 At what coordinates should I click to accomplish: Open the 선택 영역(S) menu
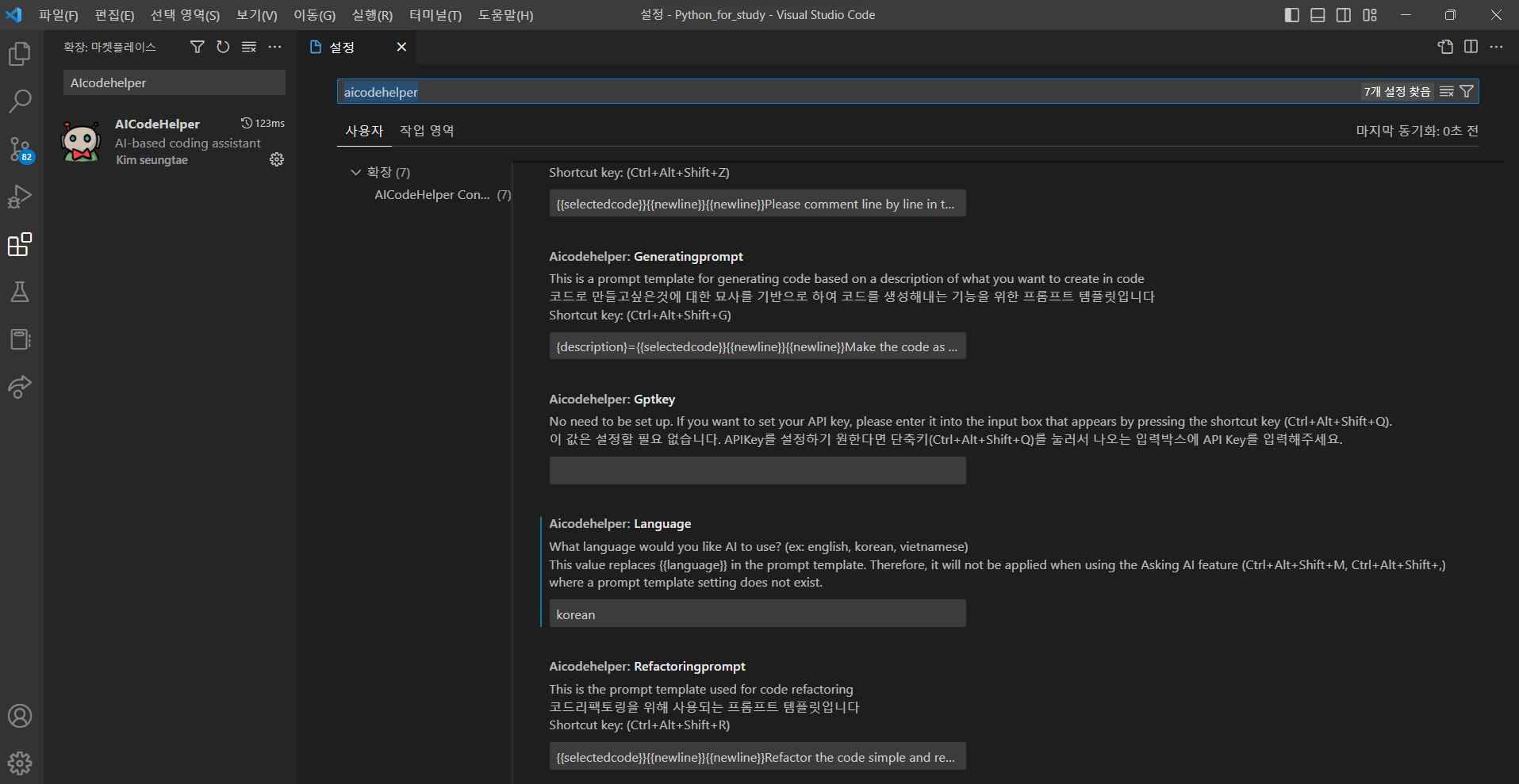pos(185,15)
